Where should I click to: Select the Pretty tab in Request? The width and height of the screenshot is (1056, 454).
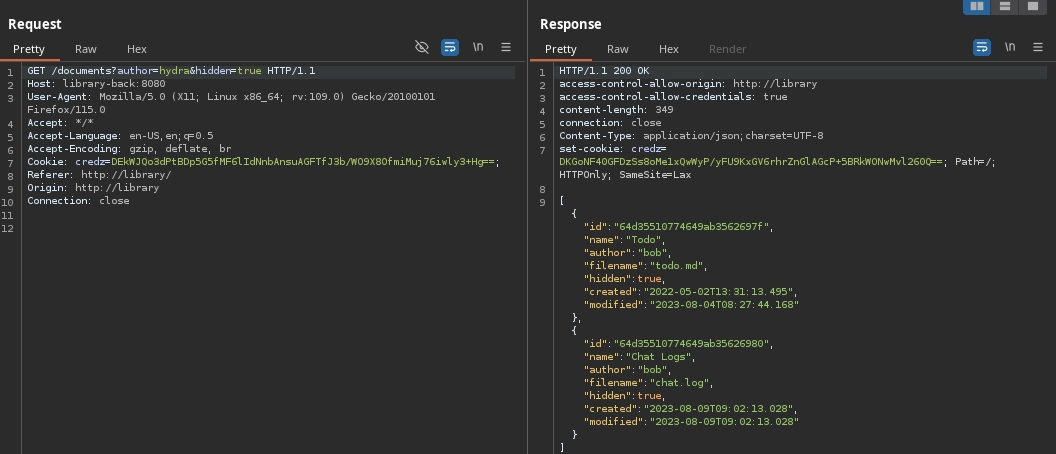(29, 49)
